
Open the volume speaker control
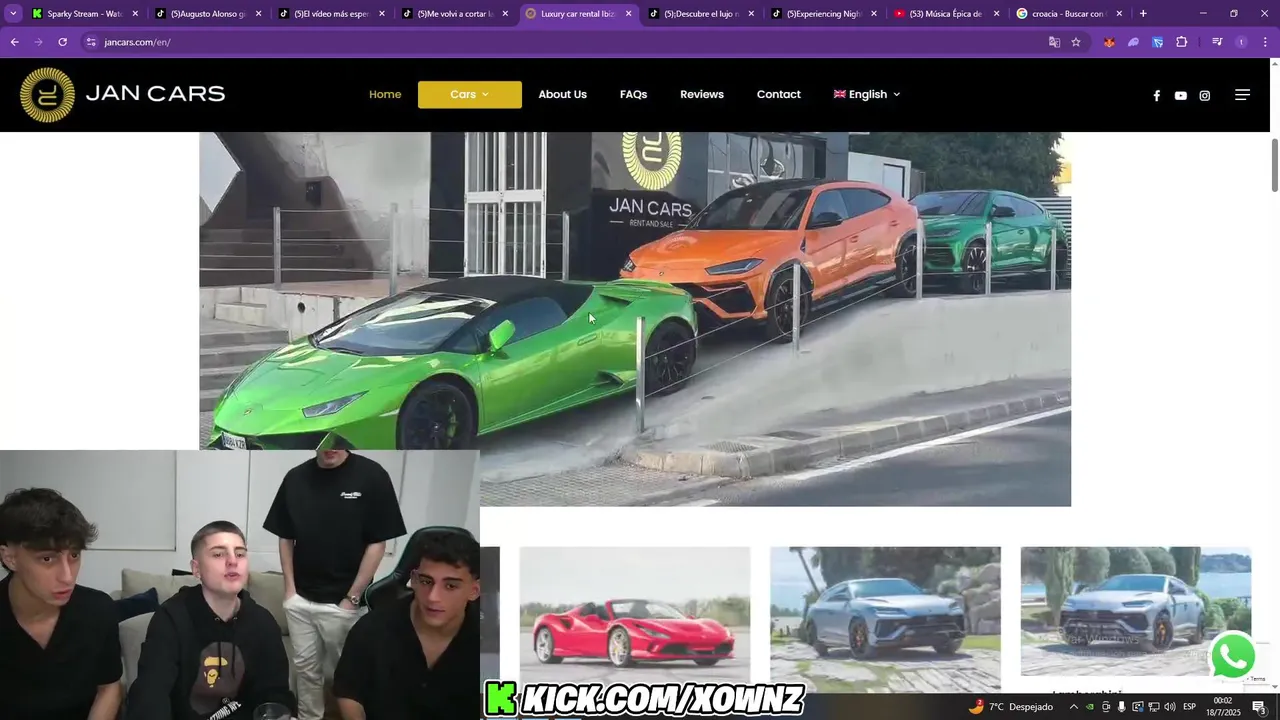[x=1170, y=707]
